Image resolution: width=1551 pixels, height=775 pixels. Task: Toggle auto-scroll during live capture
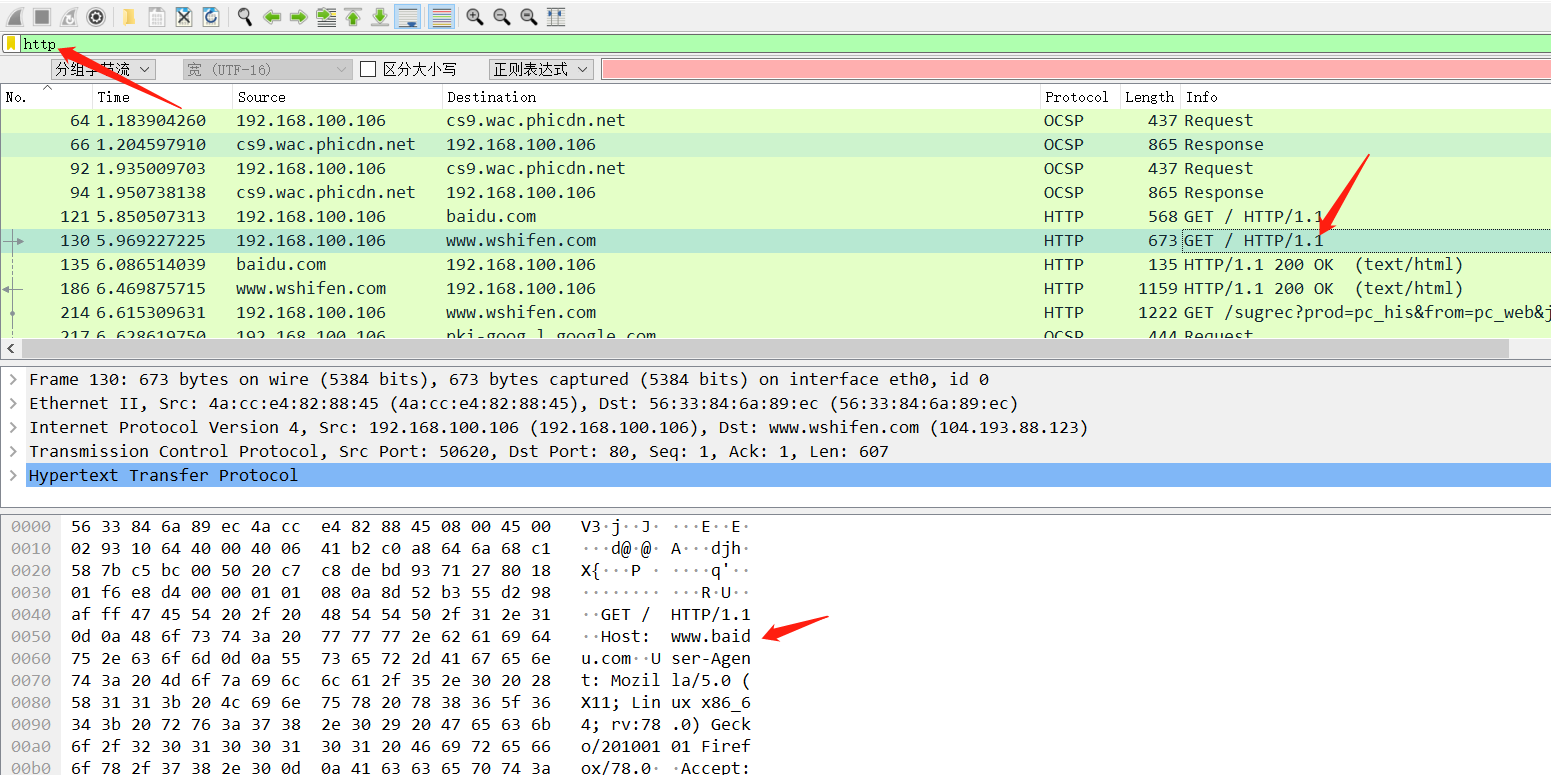point(407,17)
